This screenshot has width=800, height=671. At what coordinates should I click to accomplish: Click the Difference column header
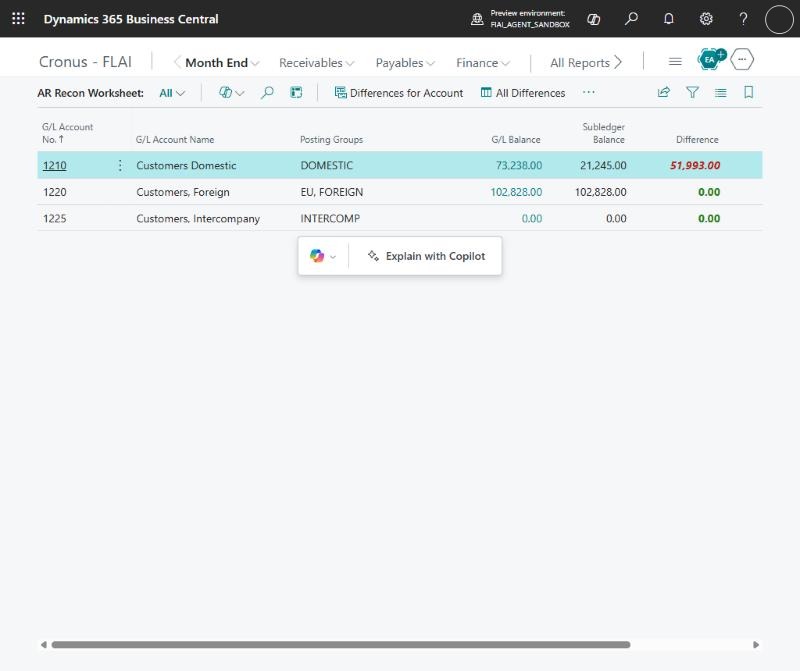[x=697, y=139]
